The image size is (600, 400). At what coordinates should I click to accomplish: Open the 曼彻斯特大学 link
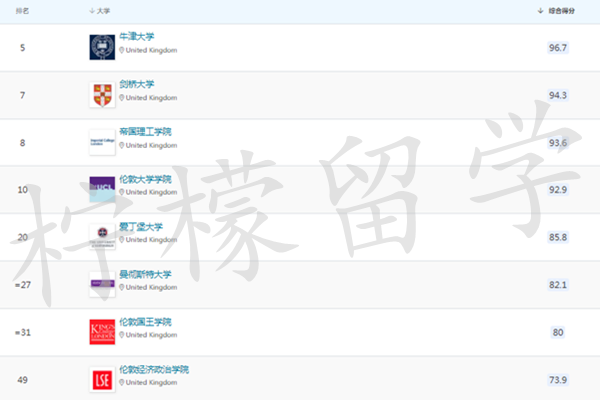[x=145, y=274]
